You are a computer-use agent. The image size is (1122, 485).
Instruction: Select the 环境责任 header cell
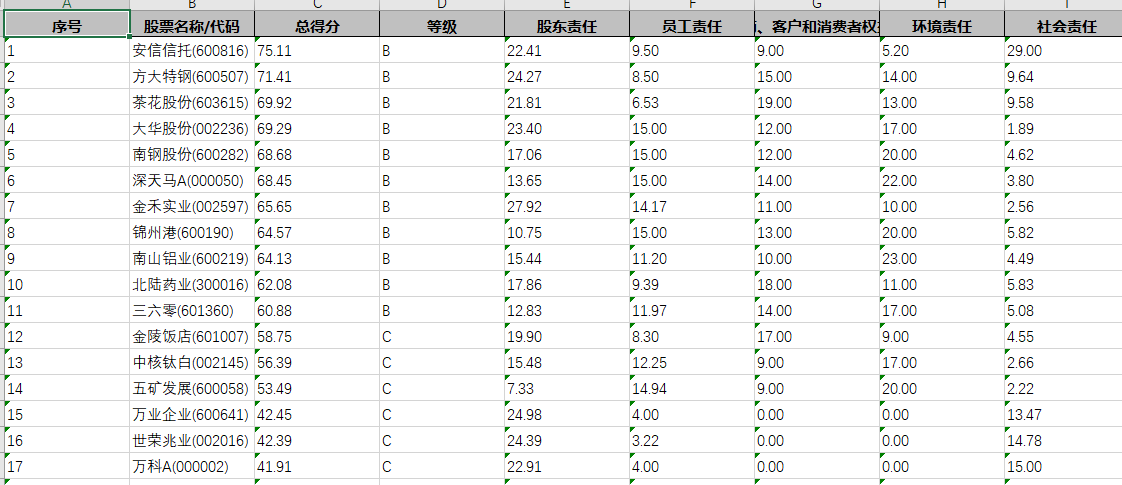tap(942, 24)
